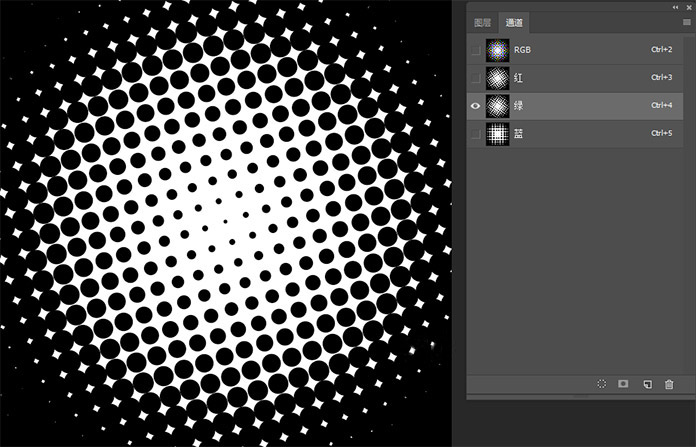Image resolution: width=696 pixels, height=447 pixels.
Task: Click the Ctrl+3 shortcut label
Action: point(661,77)
